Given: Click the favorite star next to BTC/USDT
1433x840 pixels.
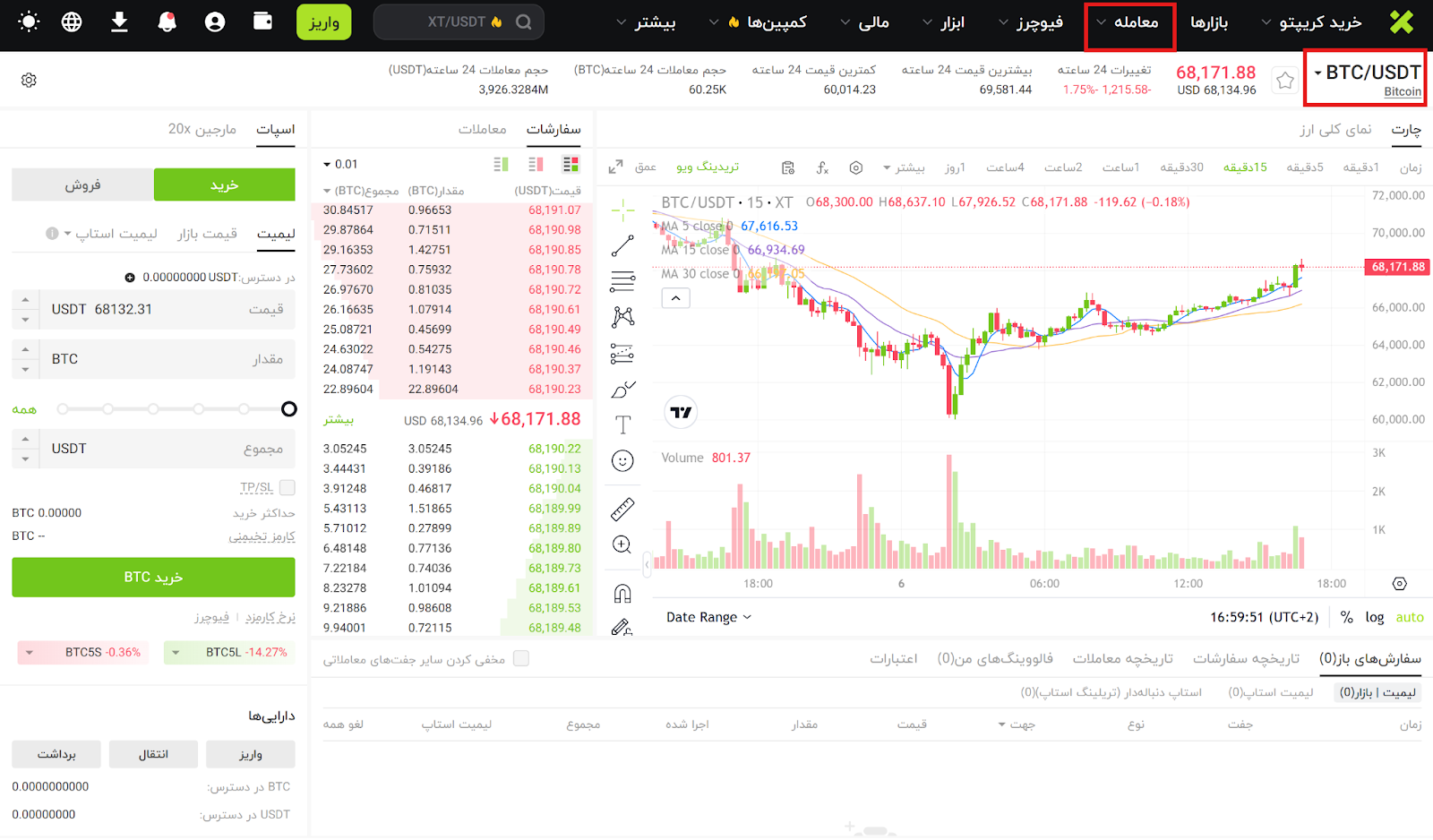Looking at the screenshot, I should pyautogui.click(x=1285, y=81).
